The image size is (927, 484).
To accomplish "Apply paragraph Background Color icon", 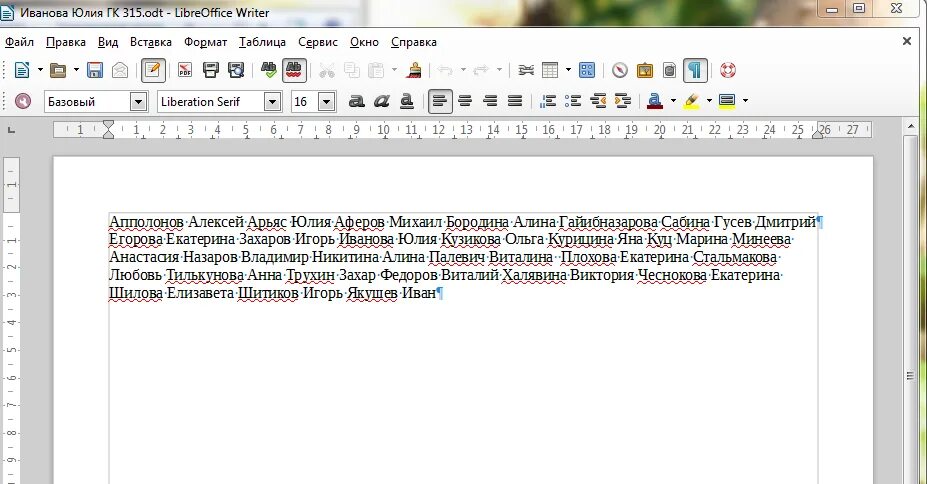I will point(727,101).
